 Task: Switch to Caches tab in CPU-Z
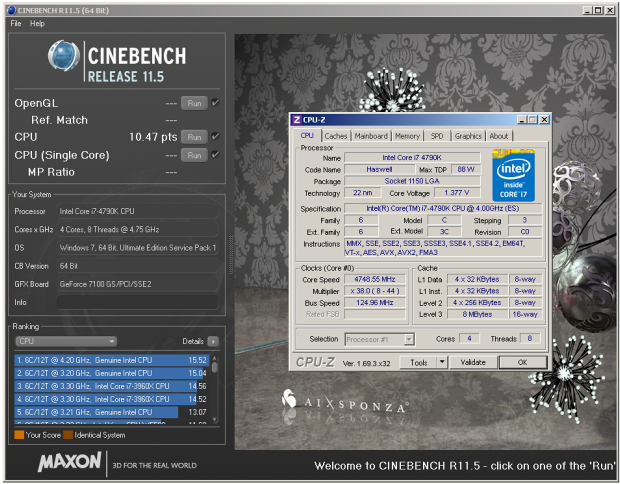336,136
